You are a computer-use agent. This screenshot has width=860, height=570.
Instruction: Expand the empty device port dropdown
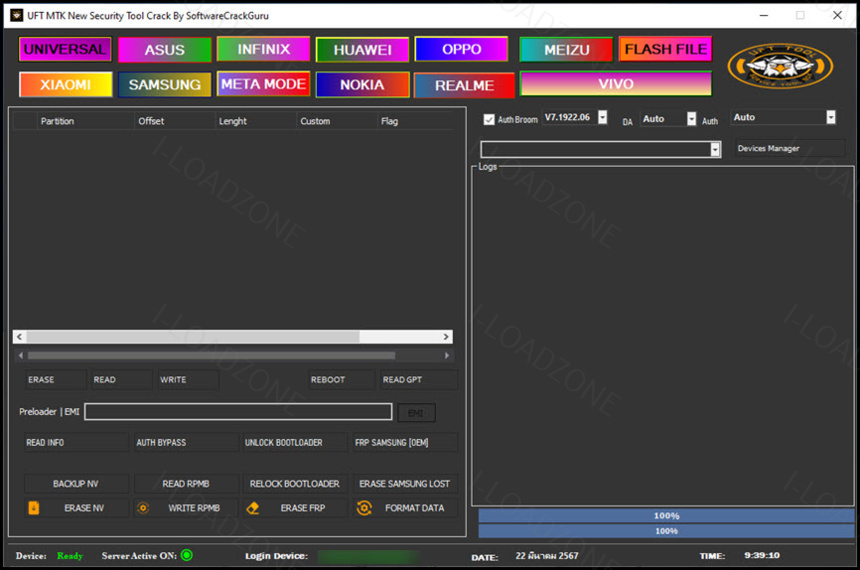715,149
